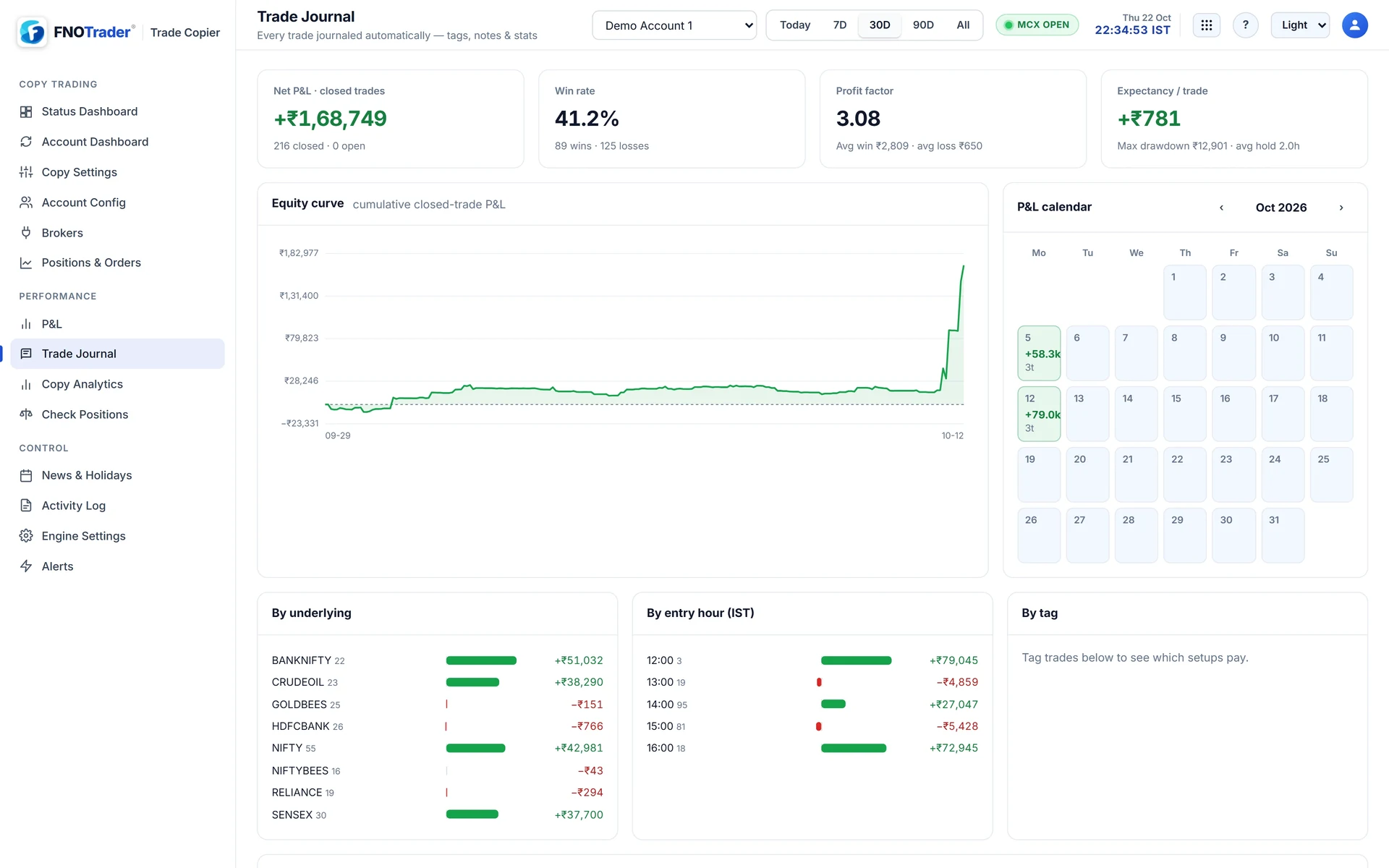Select the 30D time range

click(880, 25)
